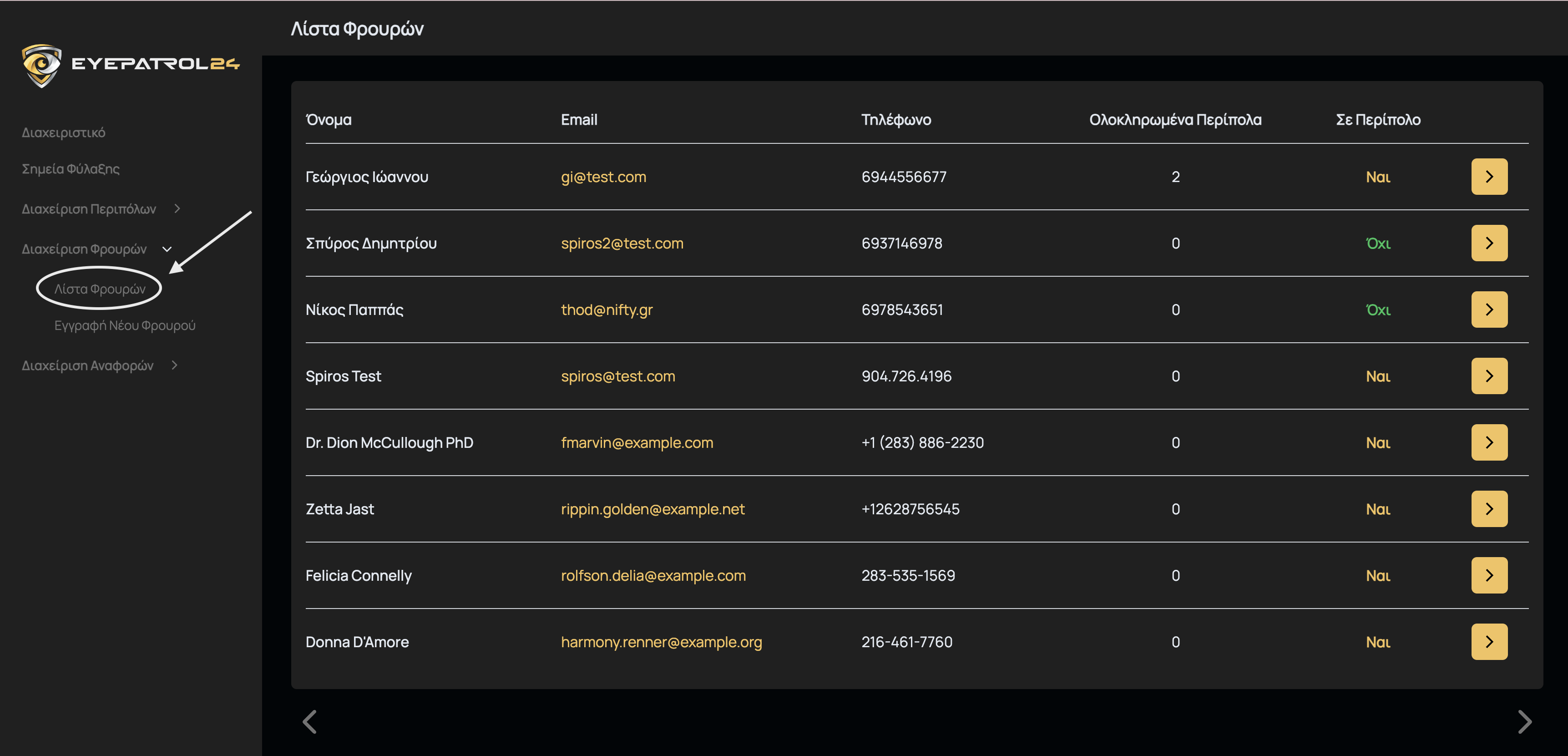Open details arrow for Σπύρος Δημητρίου
Screen dimensions: 1568x756
pos(1489,243)
